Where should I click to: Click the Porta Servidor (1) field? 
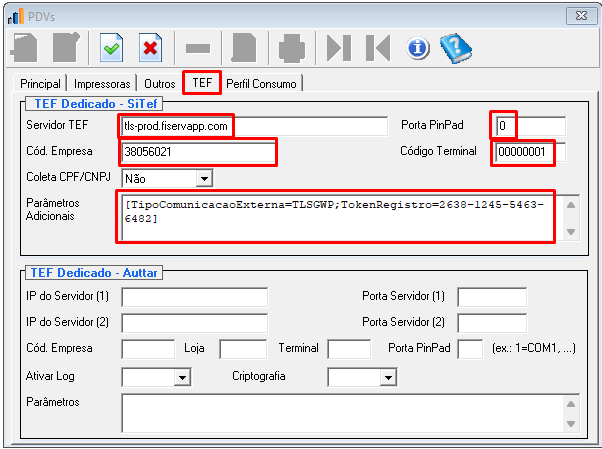point(492,297)
